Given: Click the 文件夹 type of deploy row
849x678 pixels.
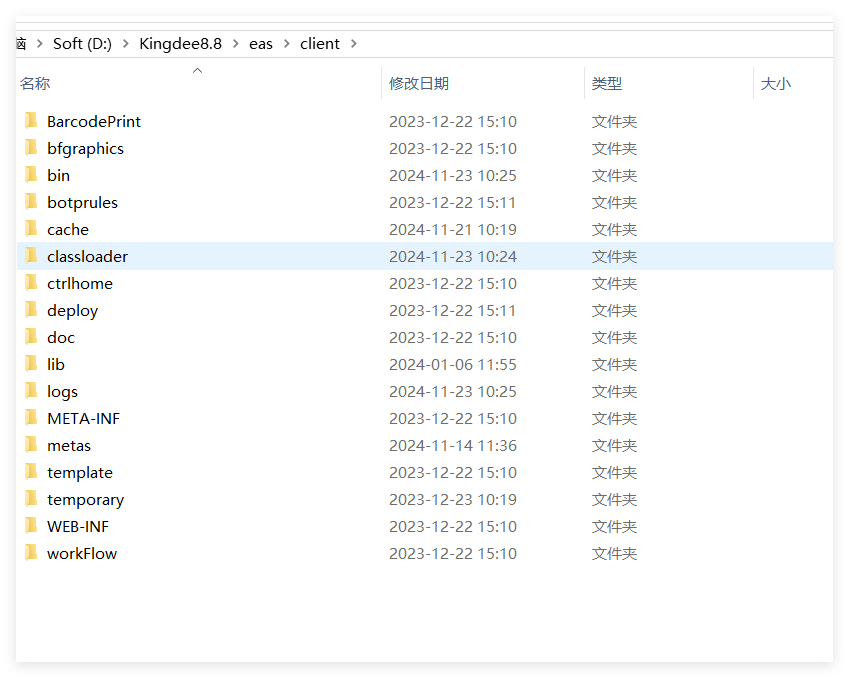Looking at the screenshot, I should coord(614,310).
